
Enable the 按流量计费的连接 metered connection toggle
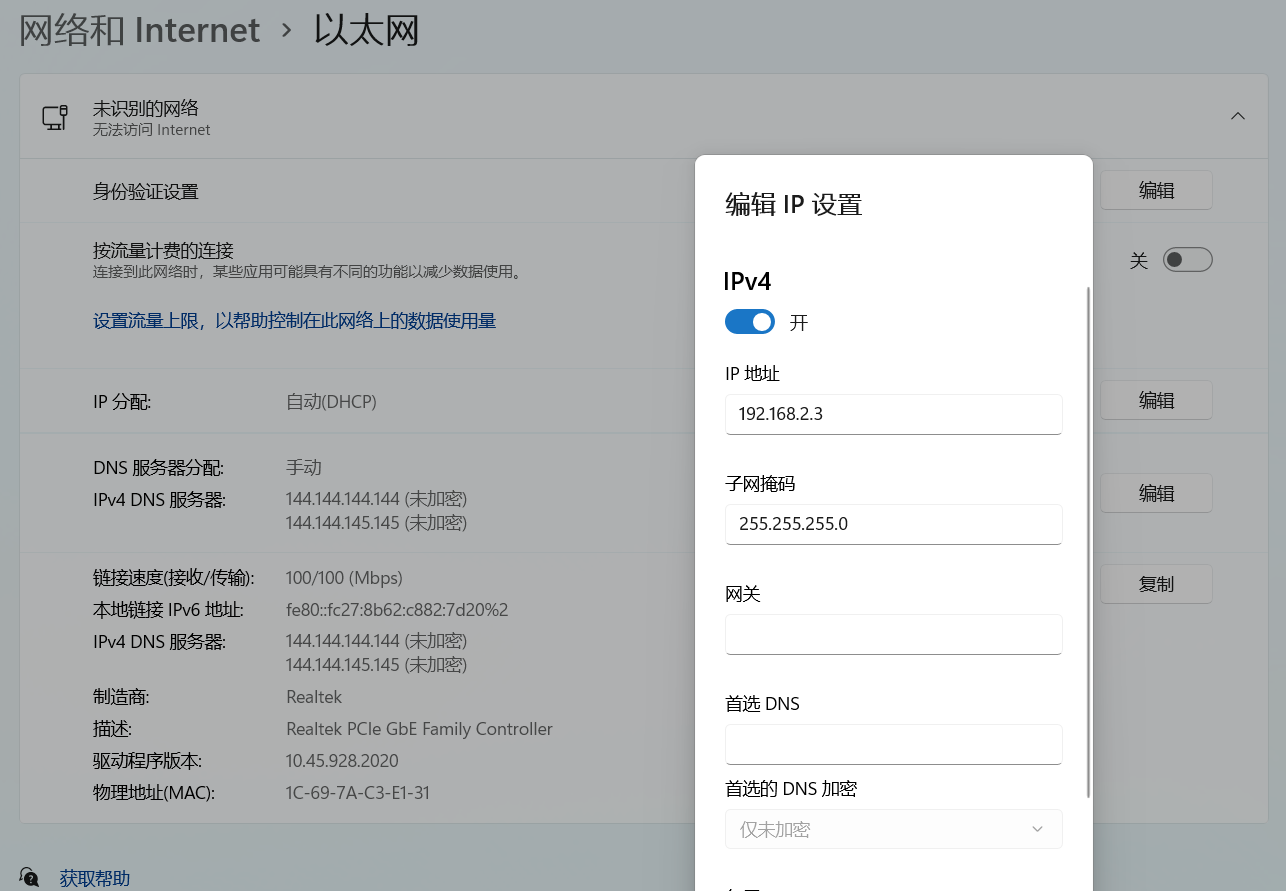(x=1187, y=260)
